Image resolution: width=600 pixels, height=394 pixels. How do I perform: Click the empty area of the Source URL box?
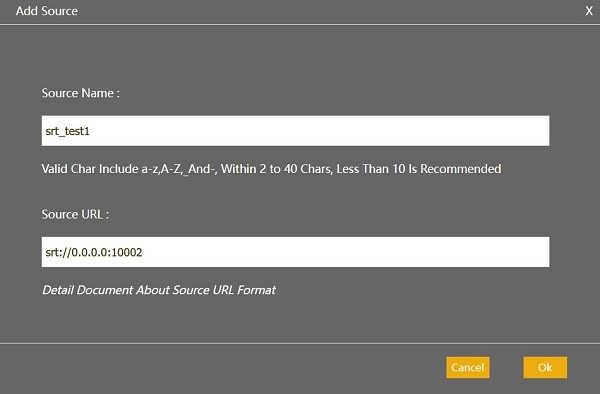pos(344,252)
